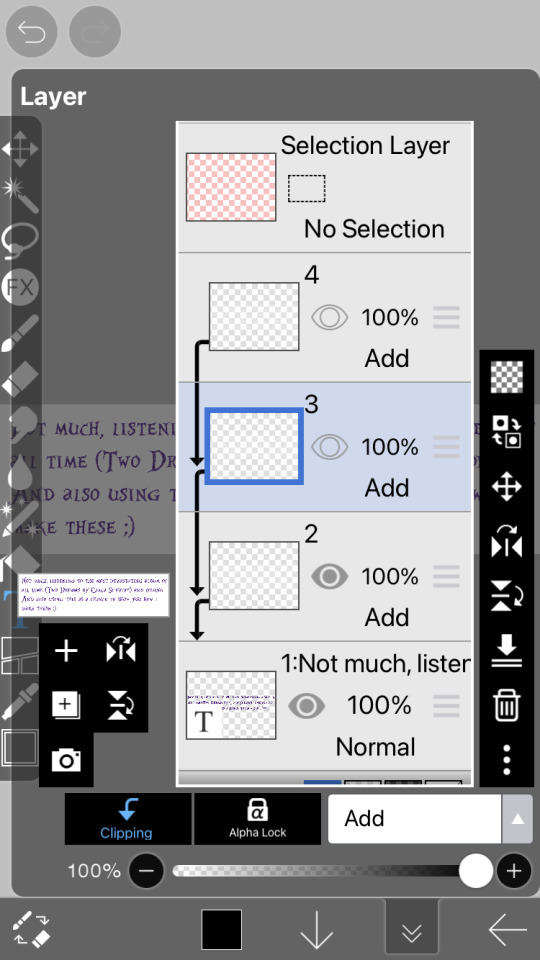Toggle visibility of layer 2
540x960 pixels.
coord(329,576)
